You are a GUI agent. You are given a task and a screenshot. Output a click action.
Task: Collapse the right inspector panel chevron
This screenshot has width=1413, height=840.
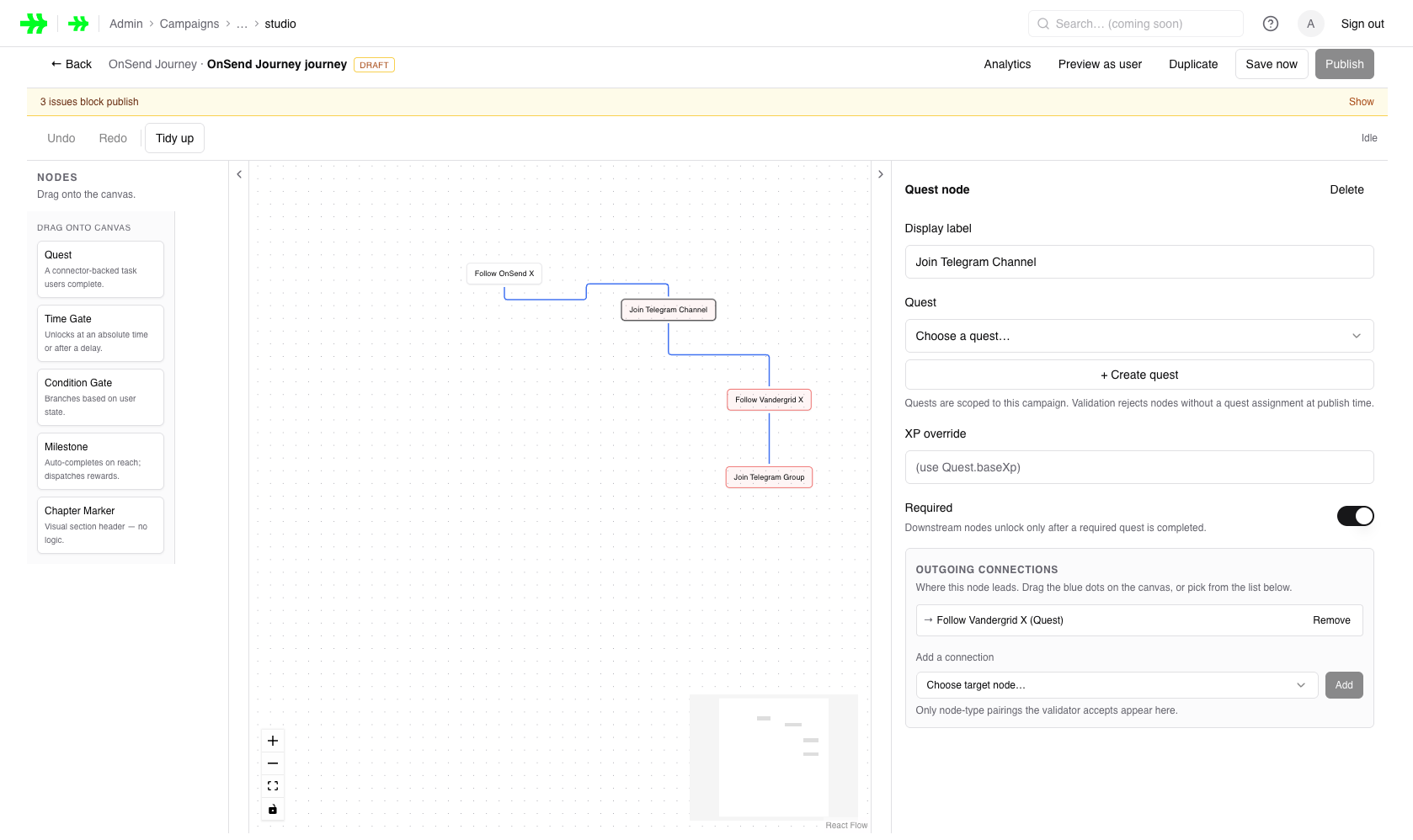click(x=881, y=174)
